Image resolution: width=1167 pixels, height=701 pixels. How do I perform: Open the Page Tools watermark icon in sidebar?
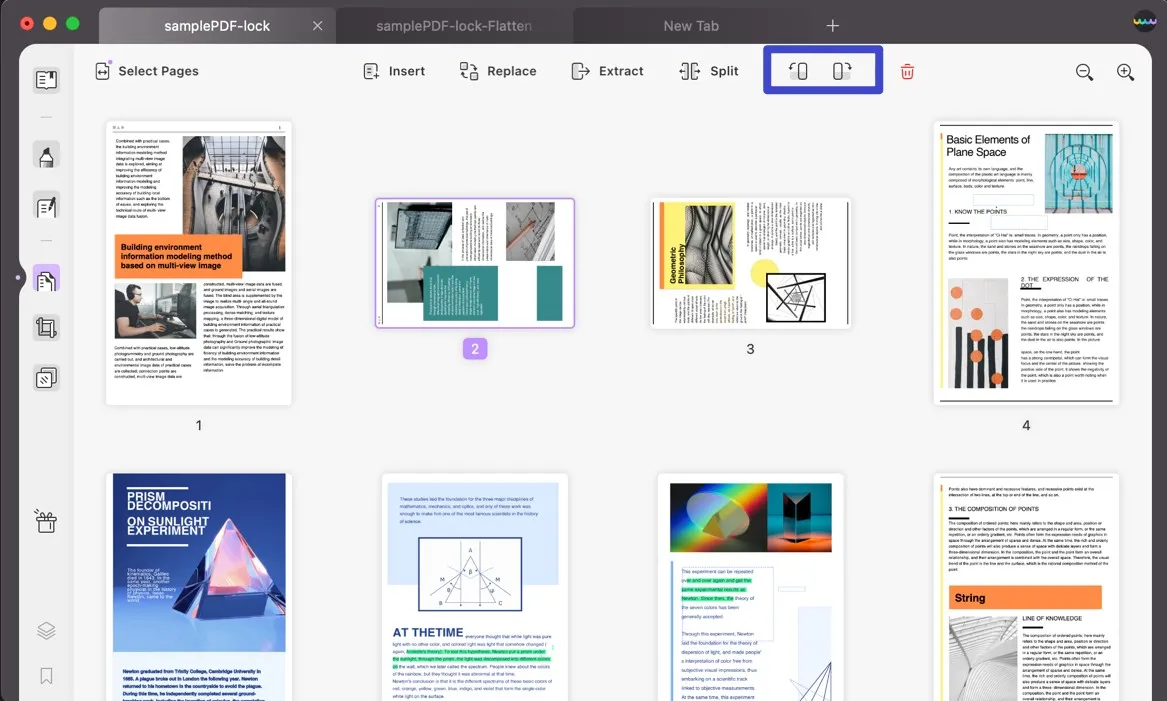46,378
